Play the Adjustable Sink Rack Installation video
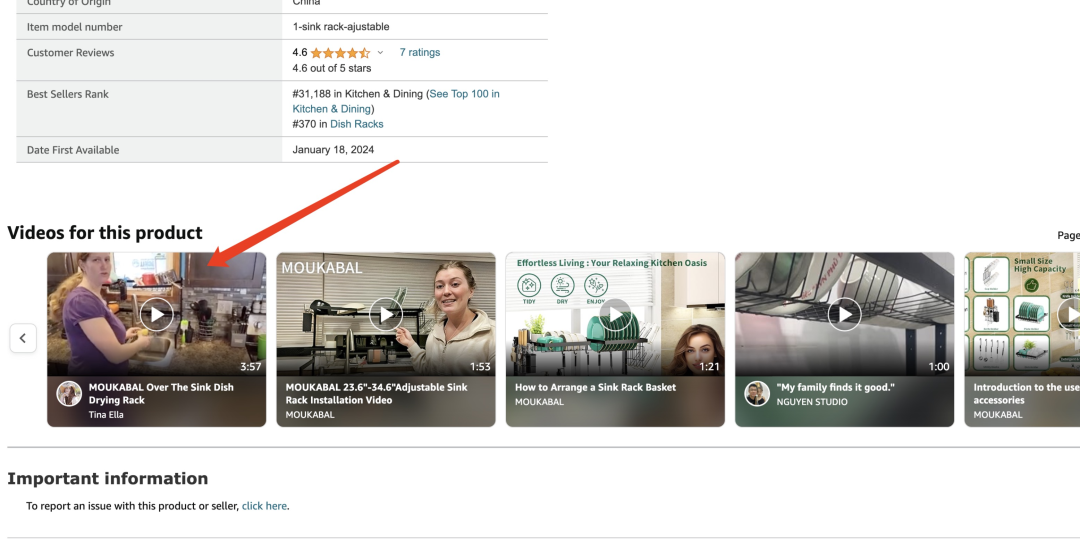 click(x=386, y=314)
